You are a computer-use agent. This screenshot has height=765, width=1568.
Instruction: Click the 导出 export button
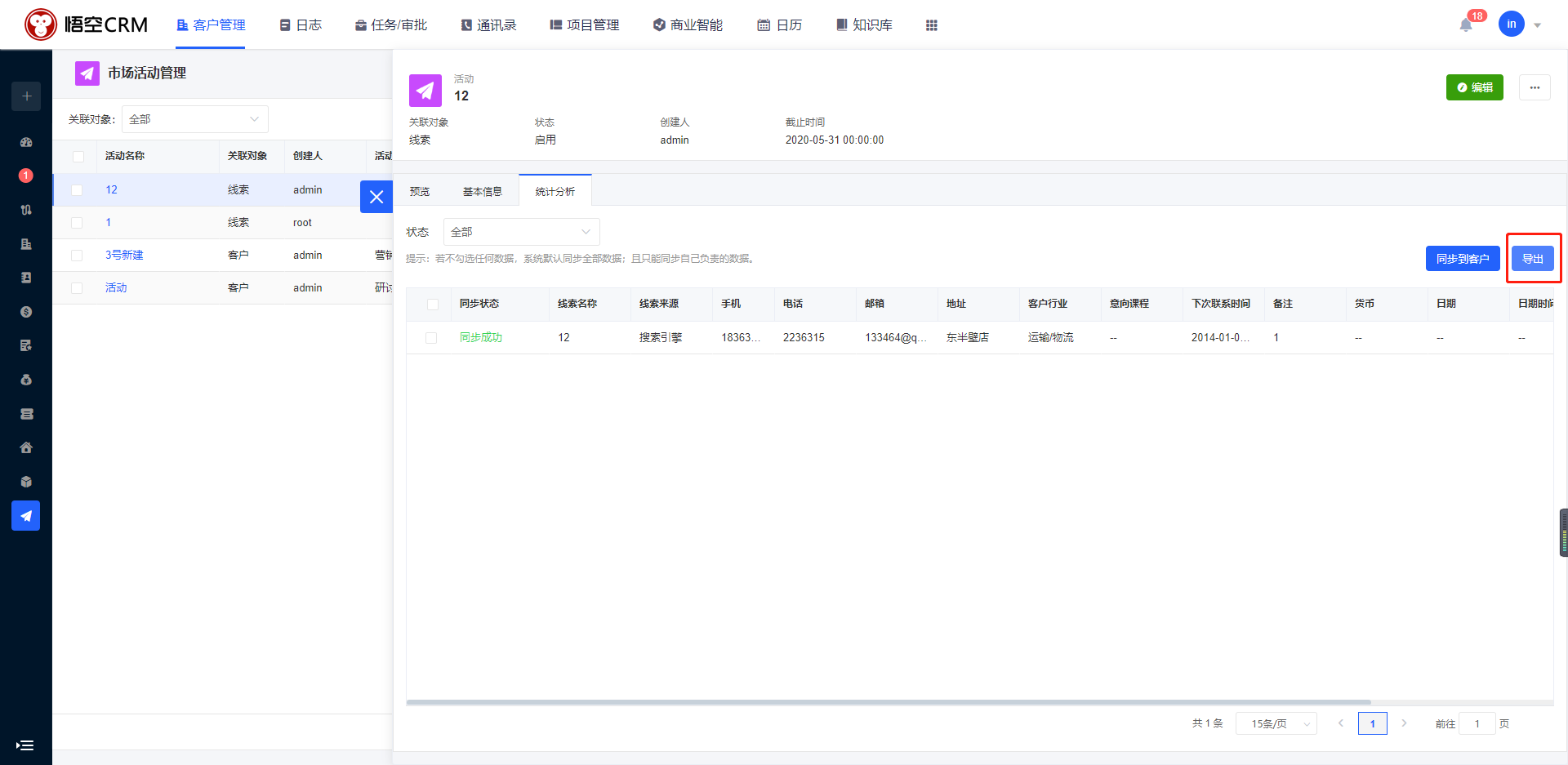1532,258
